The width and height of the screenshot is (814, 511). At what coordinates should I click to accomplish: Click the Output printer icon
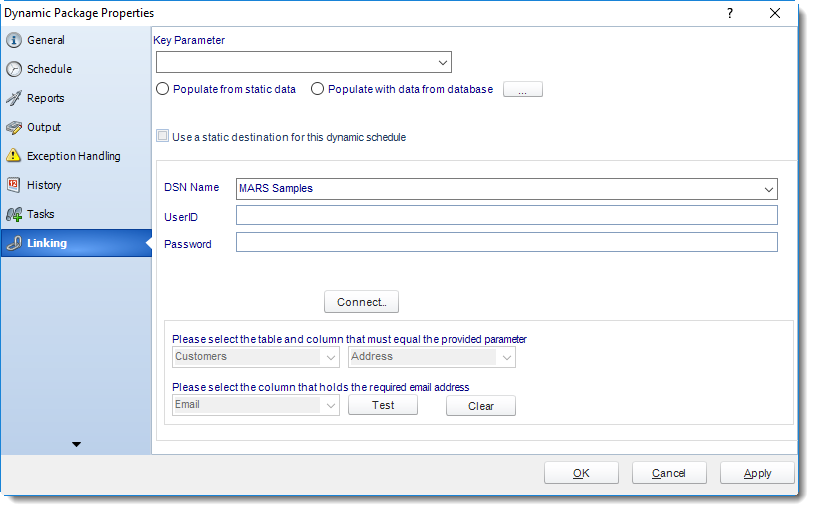[14, 127]
